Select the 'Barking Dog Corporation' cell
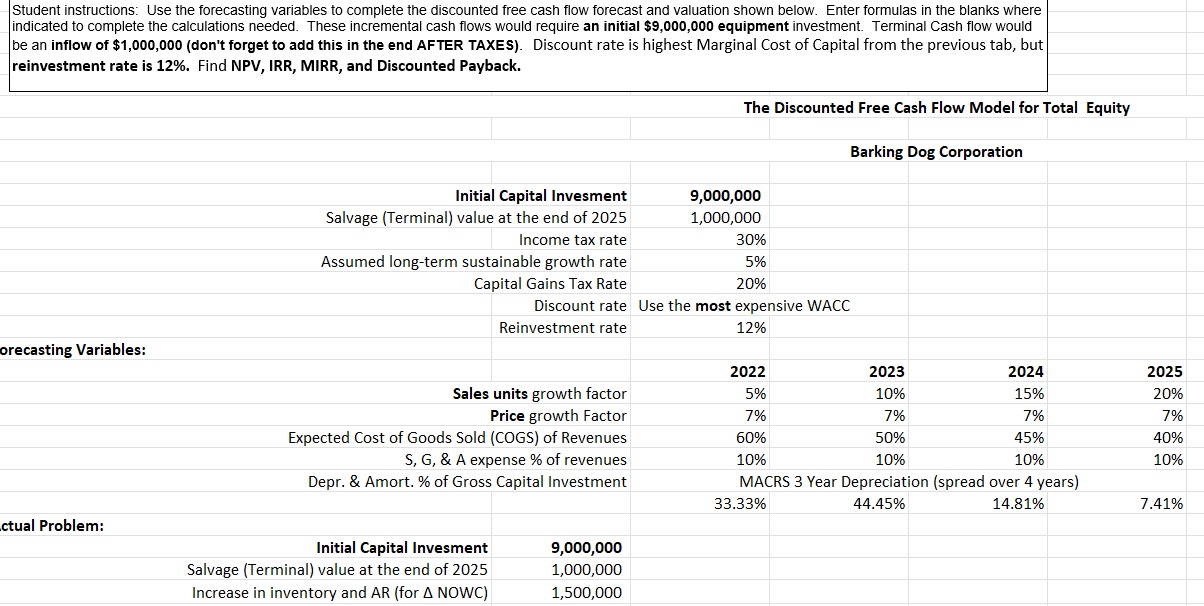The width and height of the screenshot is (1204, 606). tap(936, 151)
